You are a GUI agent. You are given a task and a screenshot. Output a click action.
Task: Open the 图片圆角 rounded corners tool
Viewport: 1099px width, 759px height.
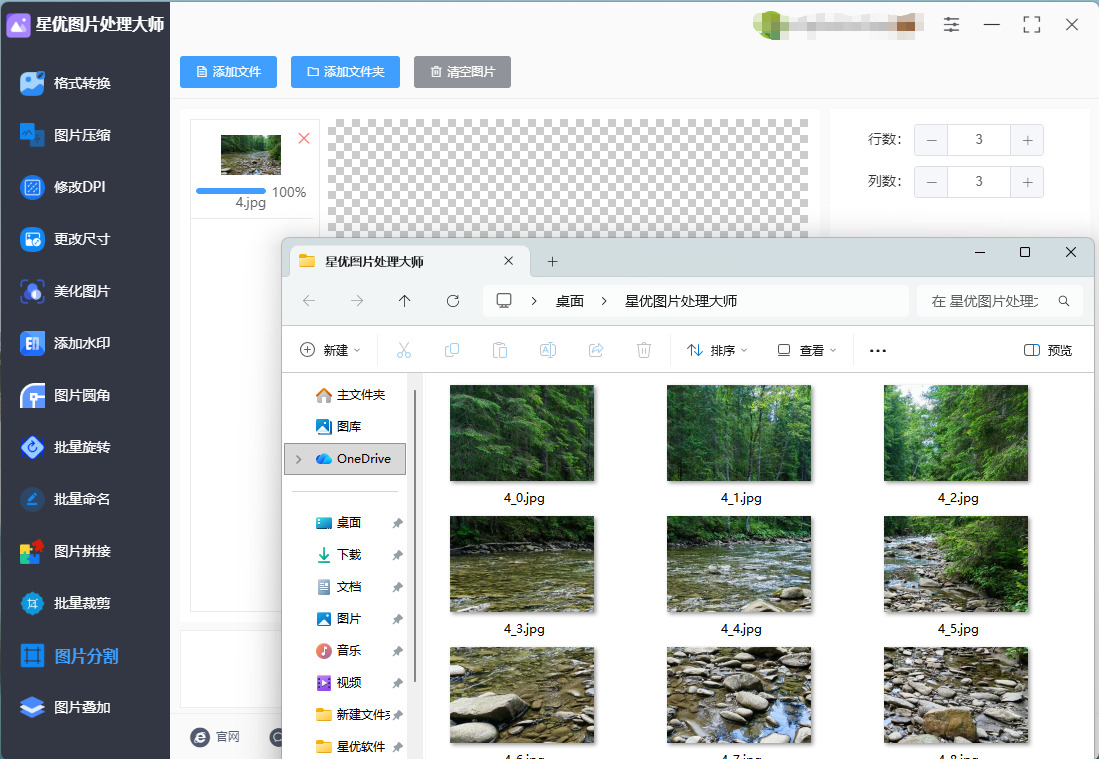point(81,395)
